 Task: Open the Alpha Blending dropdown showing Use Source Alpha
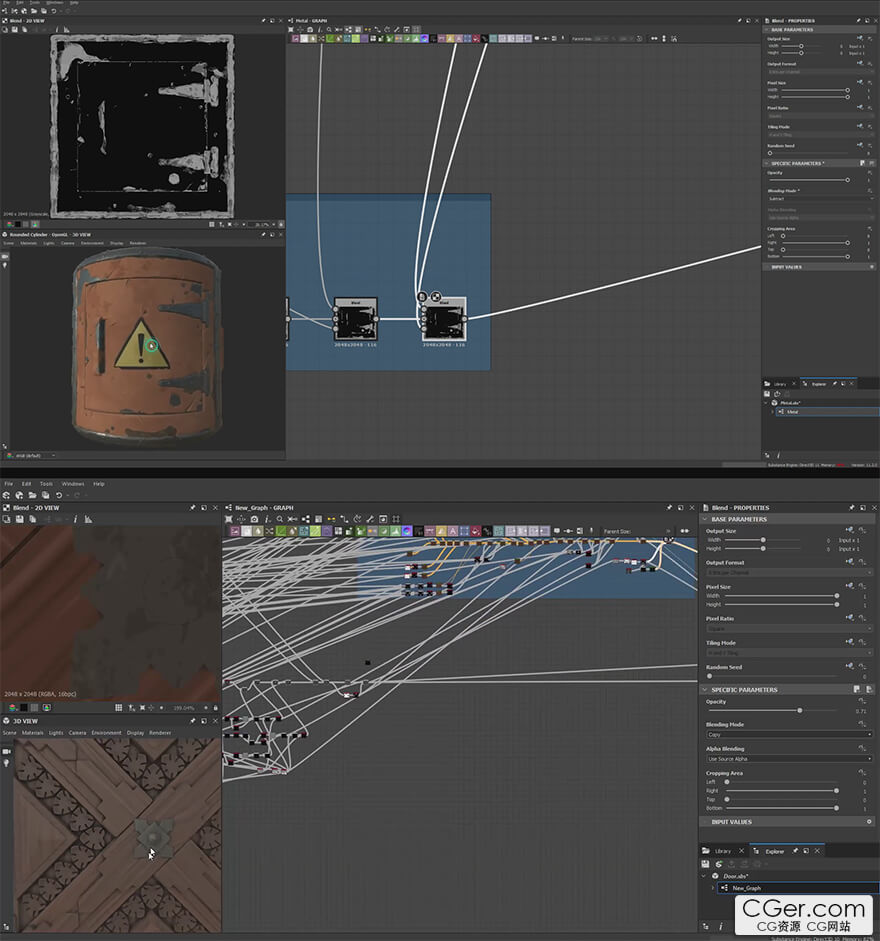[x=789, y=759]
